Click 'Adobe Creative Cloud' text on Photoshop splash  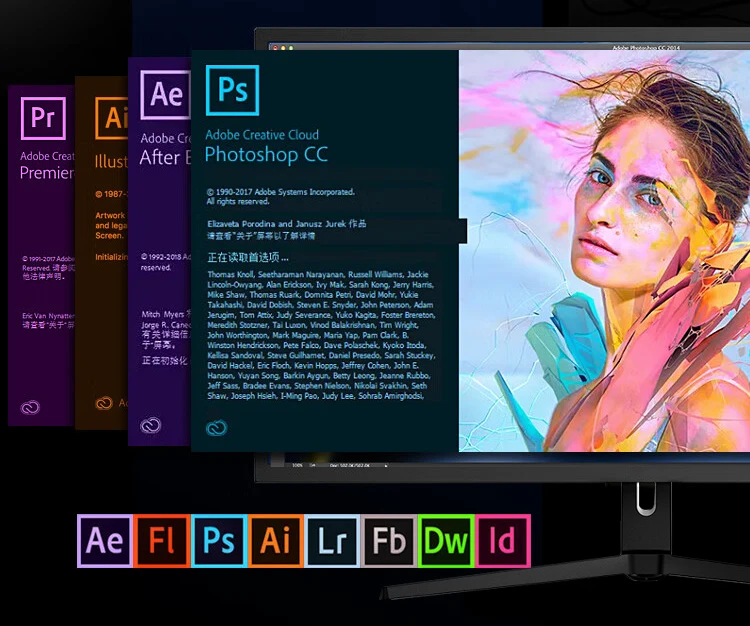[x=262, y=135]
